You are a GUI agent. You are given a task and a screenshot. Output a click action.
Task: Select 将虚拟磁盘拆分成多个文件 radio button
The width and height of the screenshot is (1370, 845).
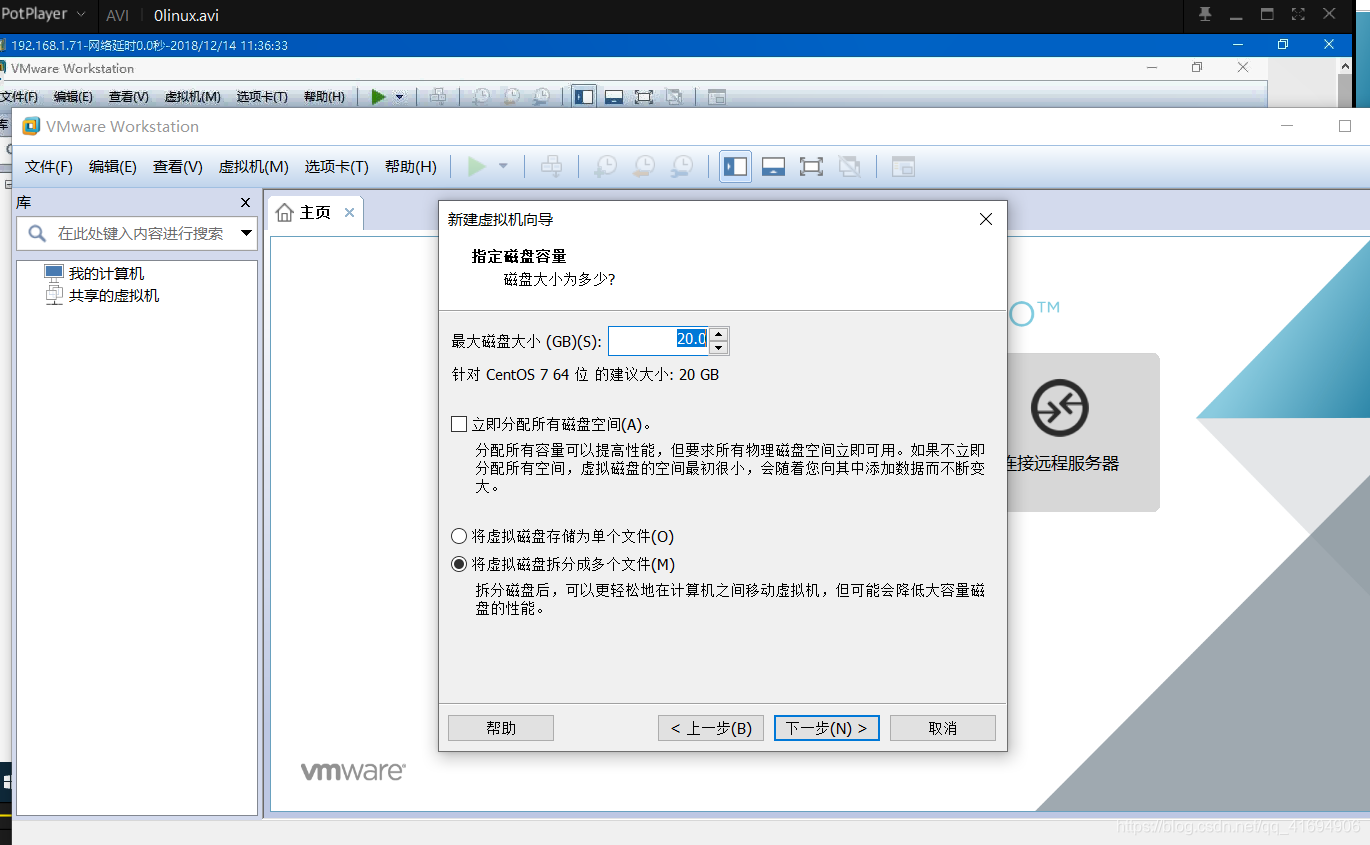tap(460, 564)
